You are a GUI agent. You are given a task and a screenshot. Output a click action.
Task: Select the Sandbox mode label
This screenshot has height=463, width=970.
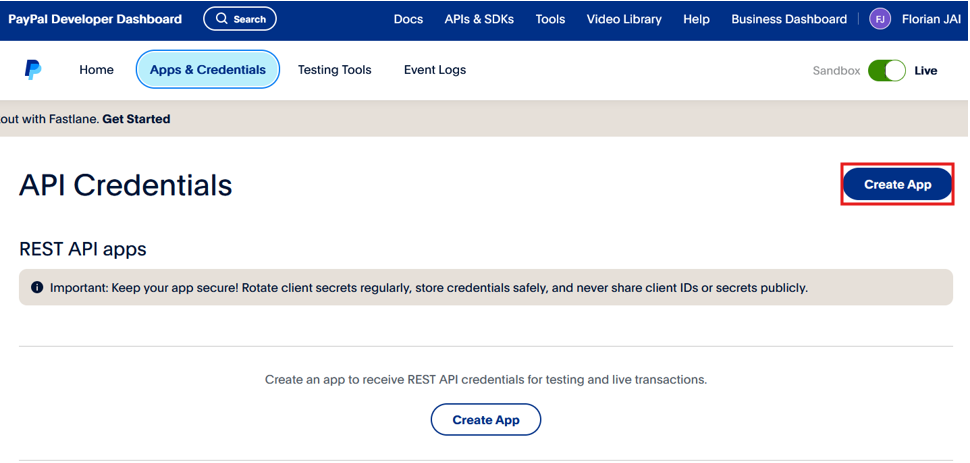(836, 71)
